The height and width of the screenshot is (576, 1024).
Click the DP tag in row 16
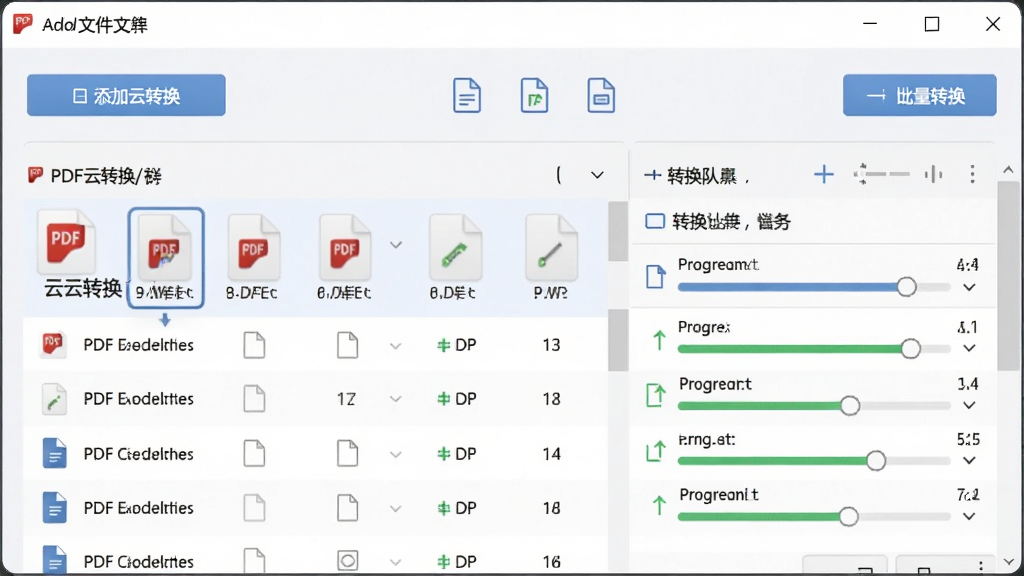click(x=456, y=562)
